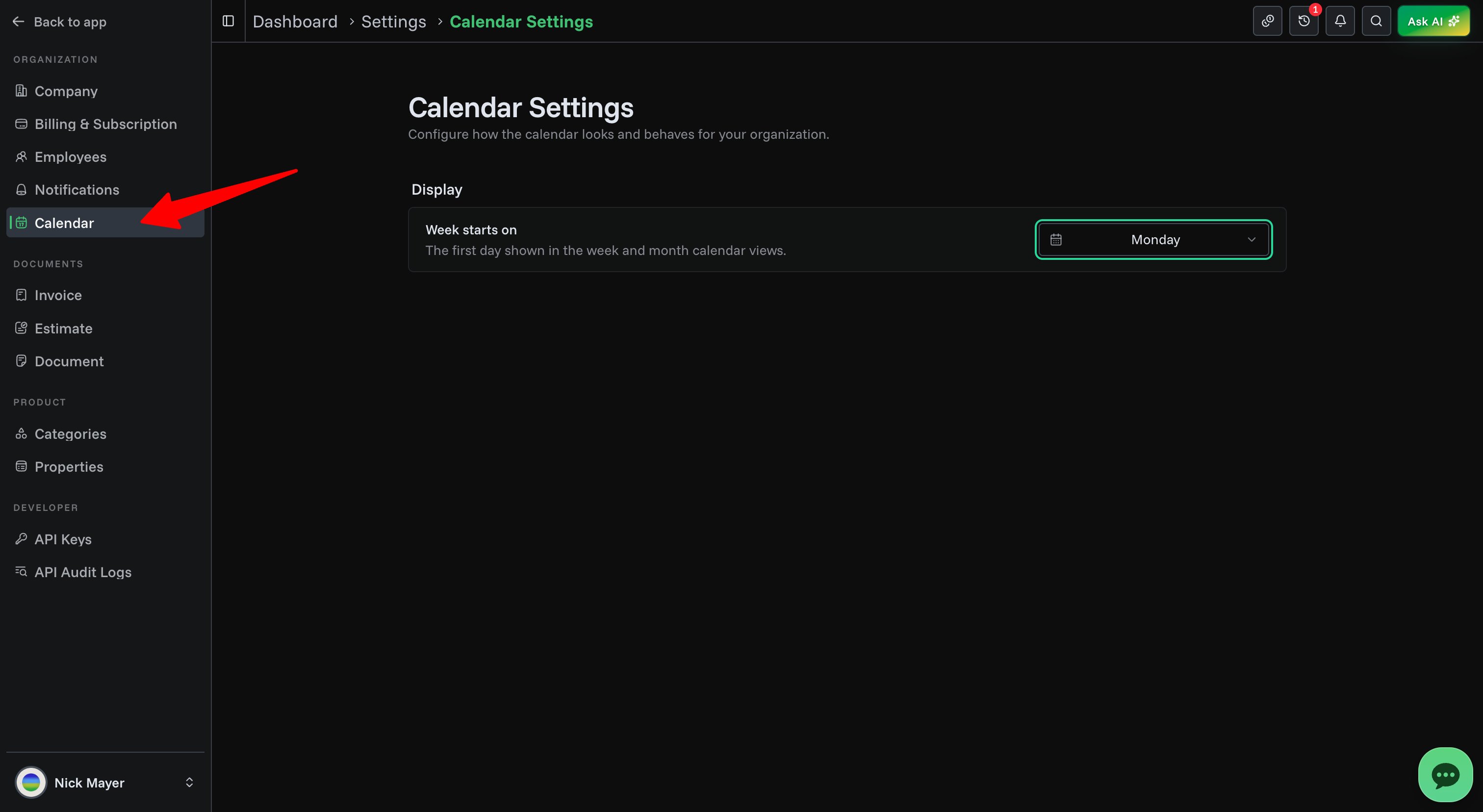The image size is (1483, 812).
Task: Click the Notifications bell icon in sidebar
Action: click(21, 189)
